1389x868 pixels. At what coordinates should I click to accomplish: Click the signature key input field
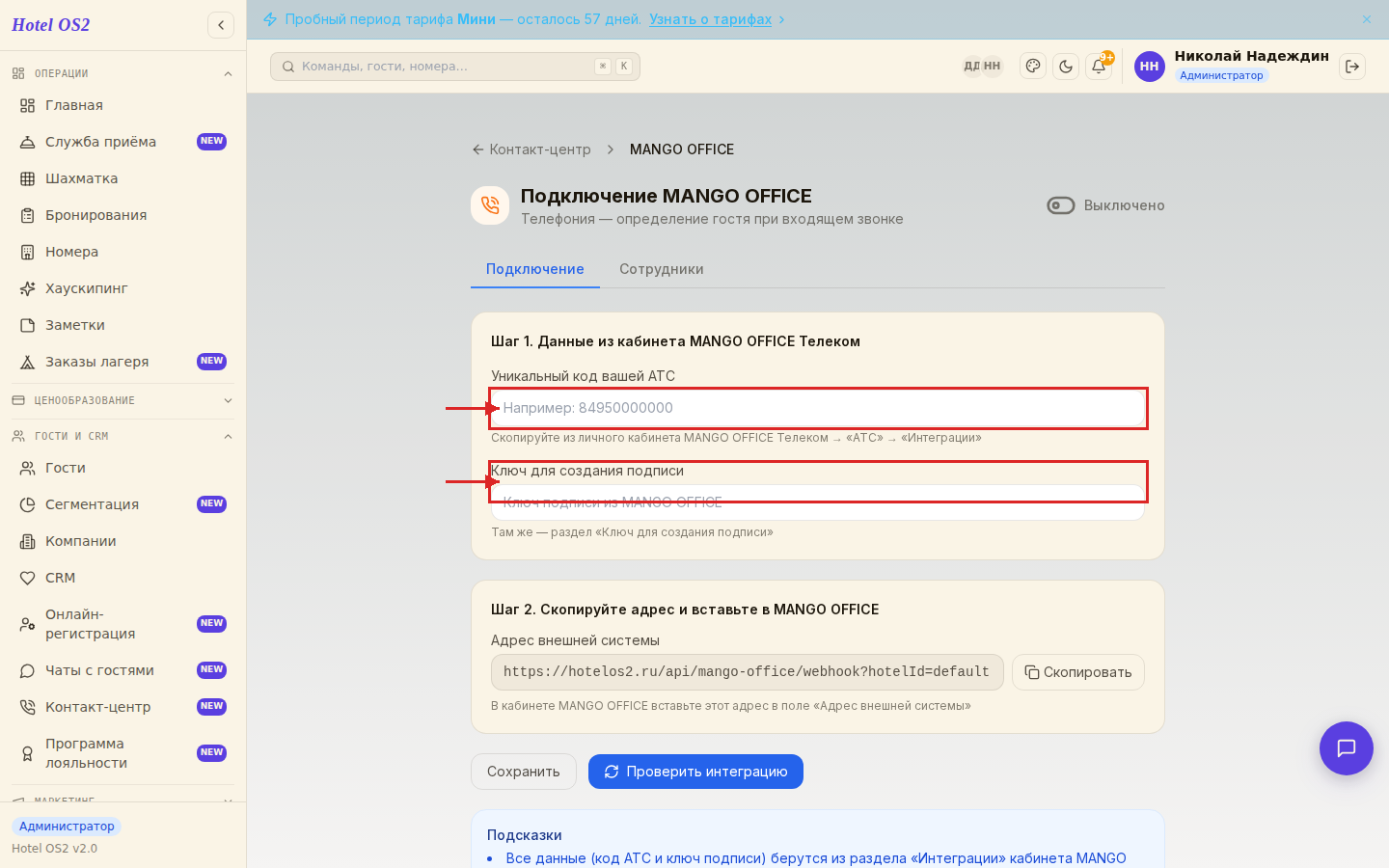coord(818,502)
